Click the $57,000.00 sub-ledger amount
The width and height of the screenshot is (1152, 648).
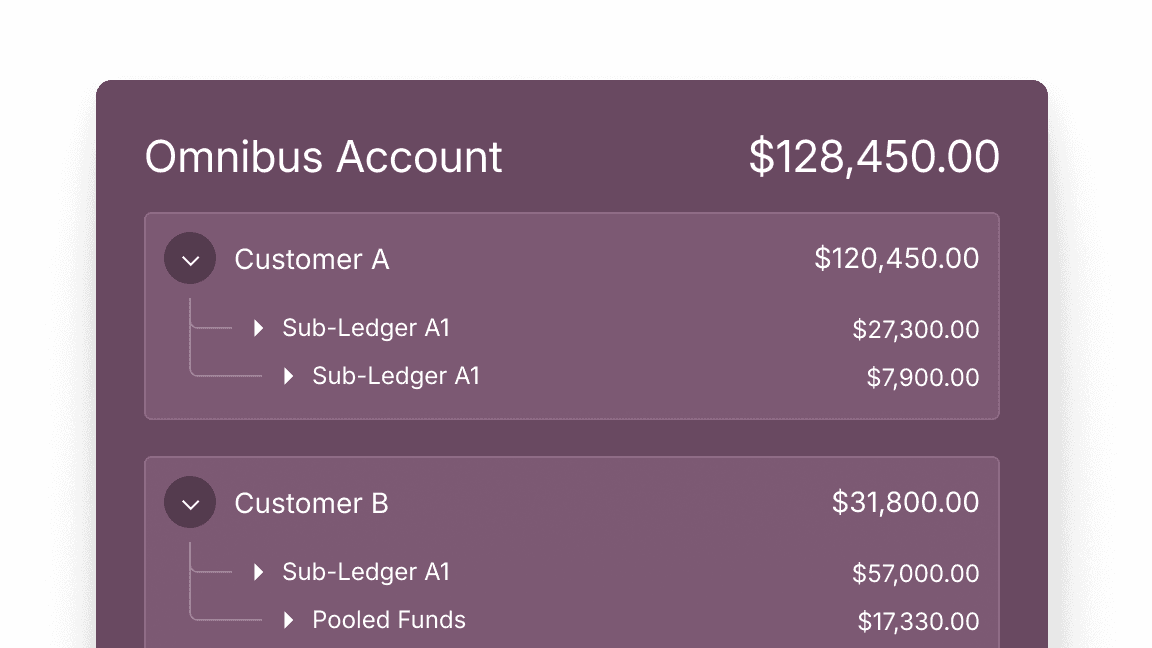(915, 574)
